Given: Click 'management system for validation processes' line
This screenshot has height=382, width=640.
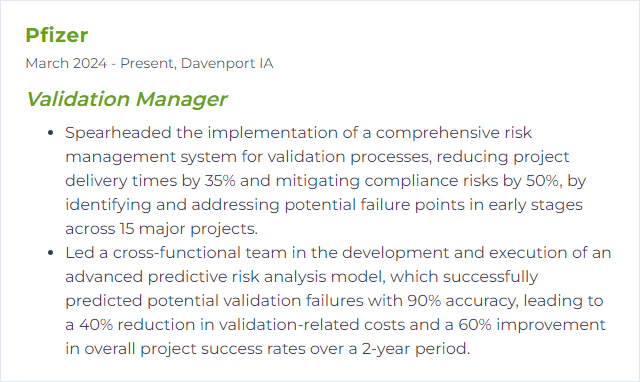Looking at the screenshot, I should 247,157.
